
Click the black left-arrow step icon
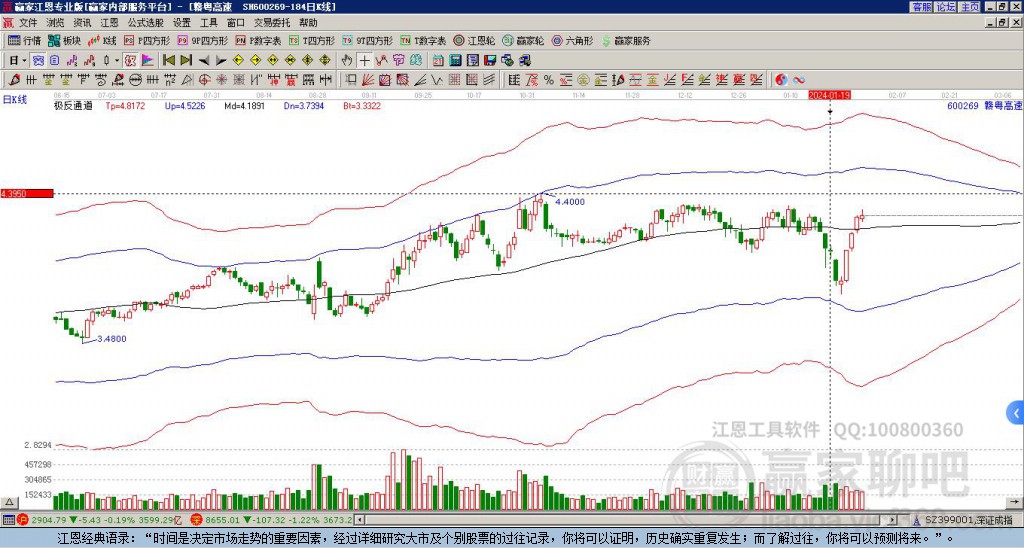point(204,61)
